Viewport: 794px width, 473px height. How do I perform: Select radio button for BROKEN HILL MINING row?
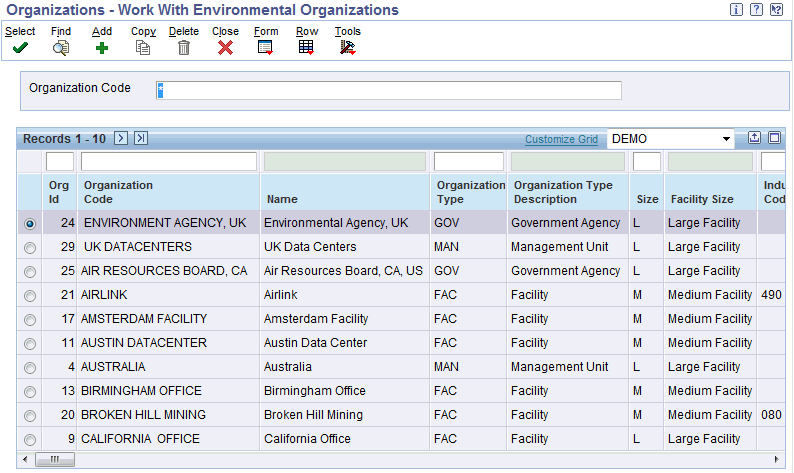pyautogui.click(x=30, y=416)
